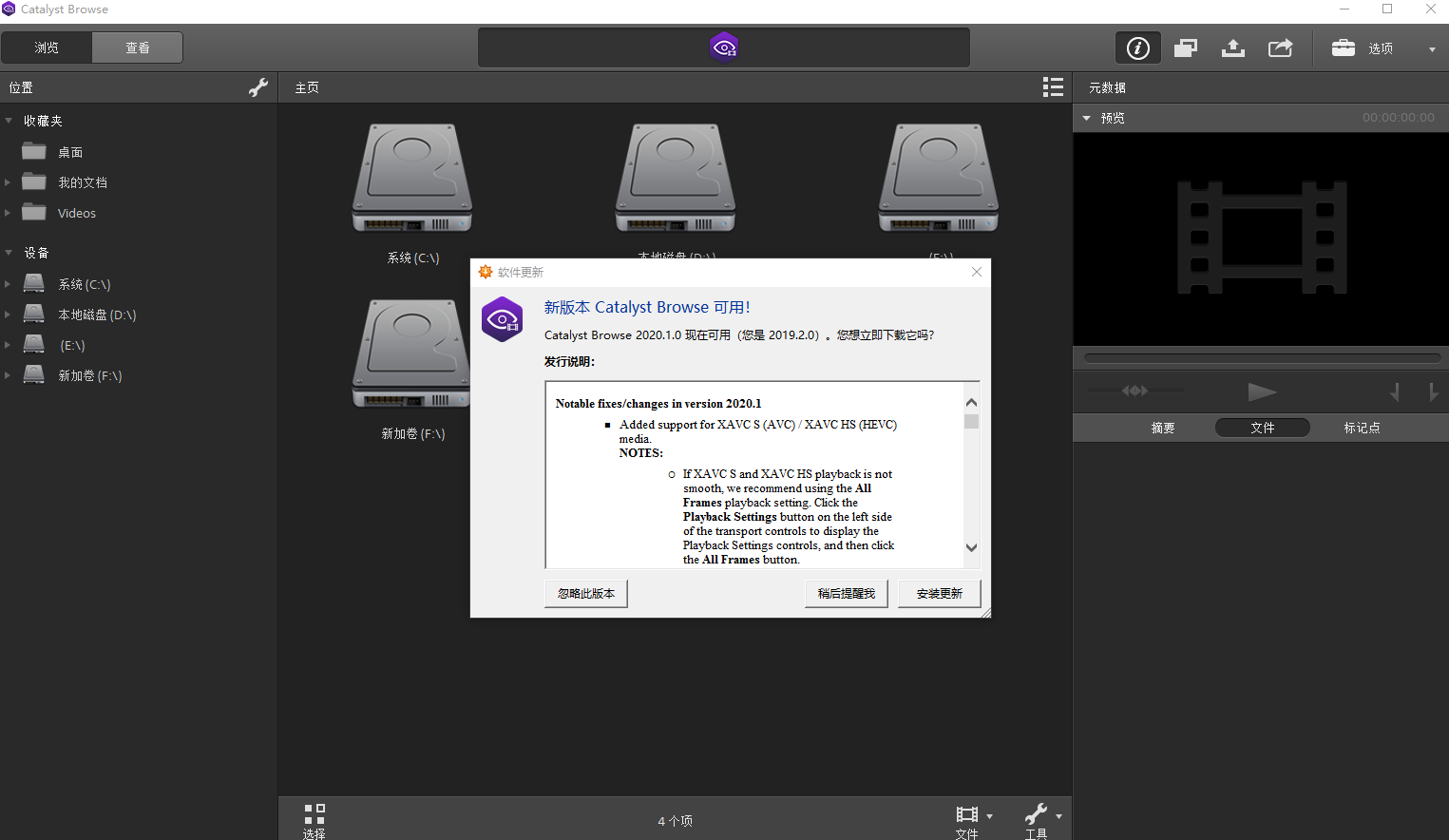Select 新加卷 (F:\) drive icon in sidebar
This screenshot has height=840, width=1449.
34,374
